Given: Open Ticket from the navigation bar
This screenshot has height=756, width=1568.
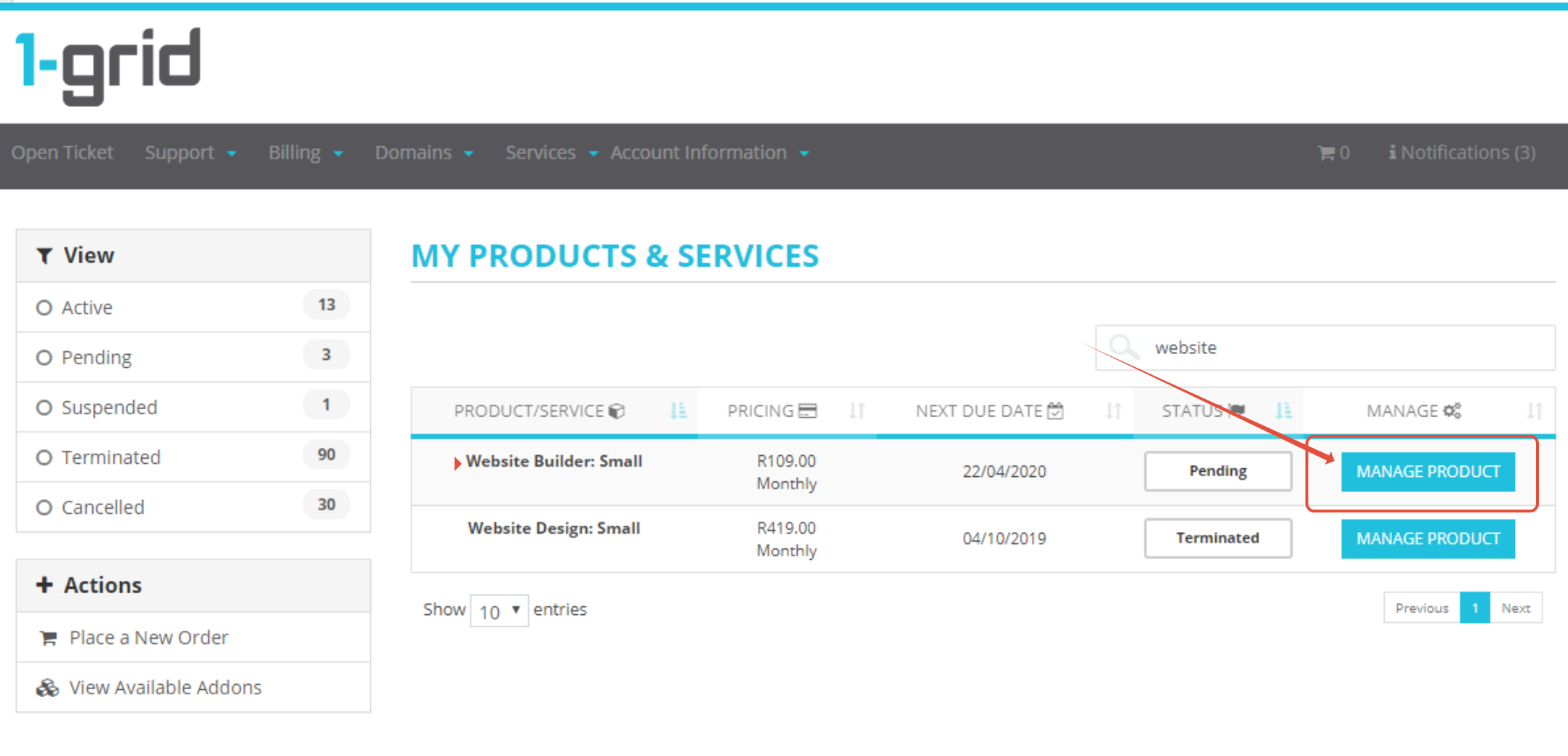Looking at the screenshot, I should 63,153.
